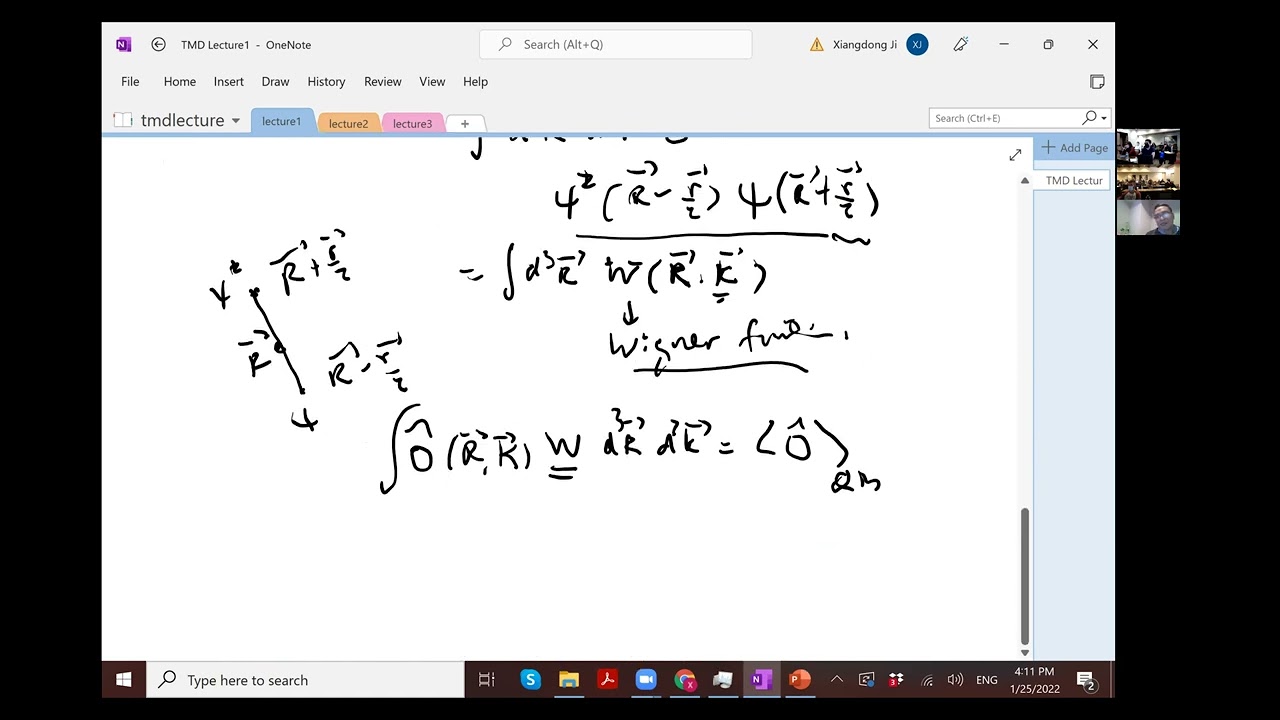Open the Draw ribbon tab
The image size is (1280, 720).
pos(275,81)
